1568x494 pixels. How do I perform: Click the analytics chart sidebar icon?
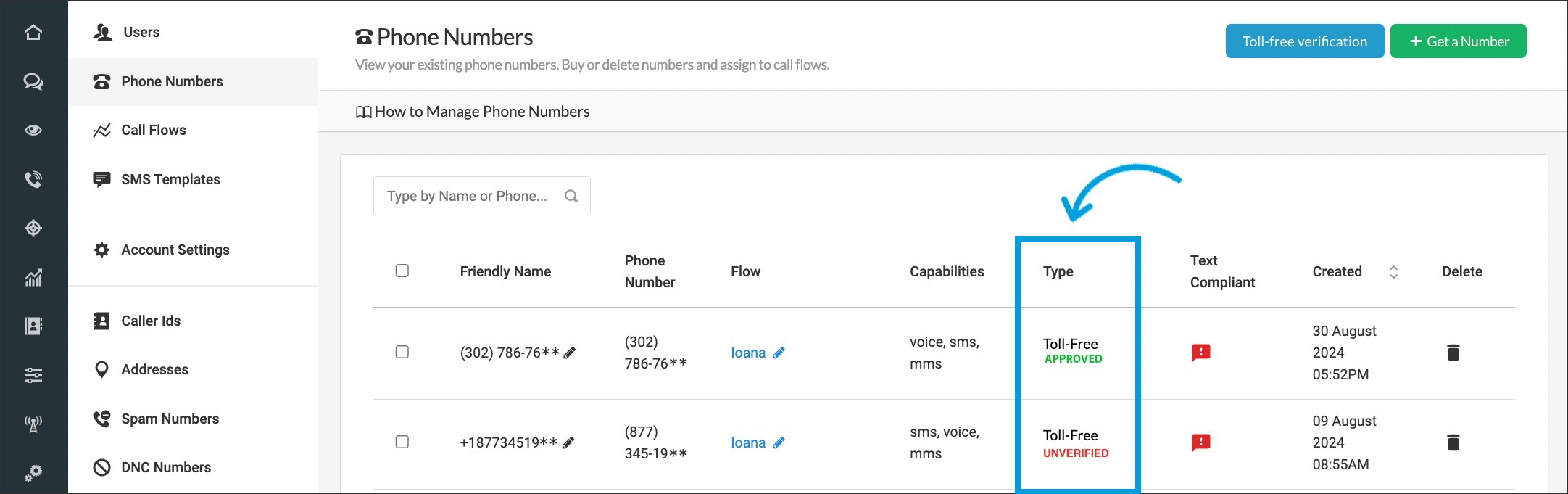coord(33,277)
